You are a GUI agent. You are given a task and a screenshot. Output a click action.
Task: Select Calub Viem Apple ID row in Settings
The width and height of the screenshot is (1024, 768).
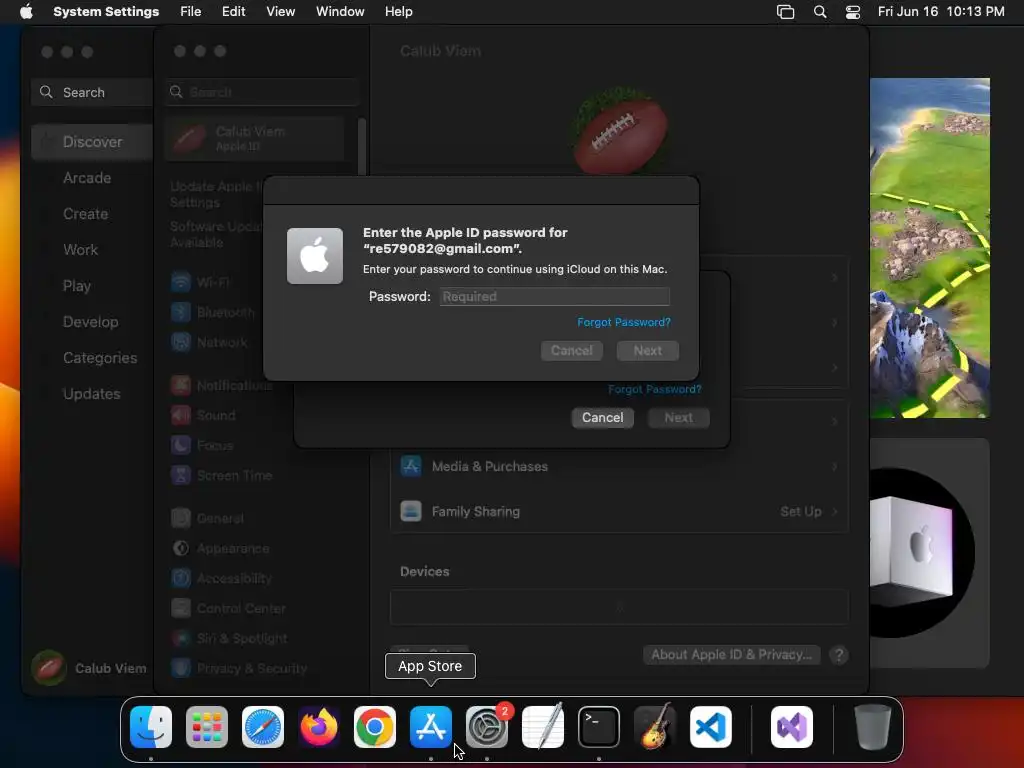(255, 138)
